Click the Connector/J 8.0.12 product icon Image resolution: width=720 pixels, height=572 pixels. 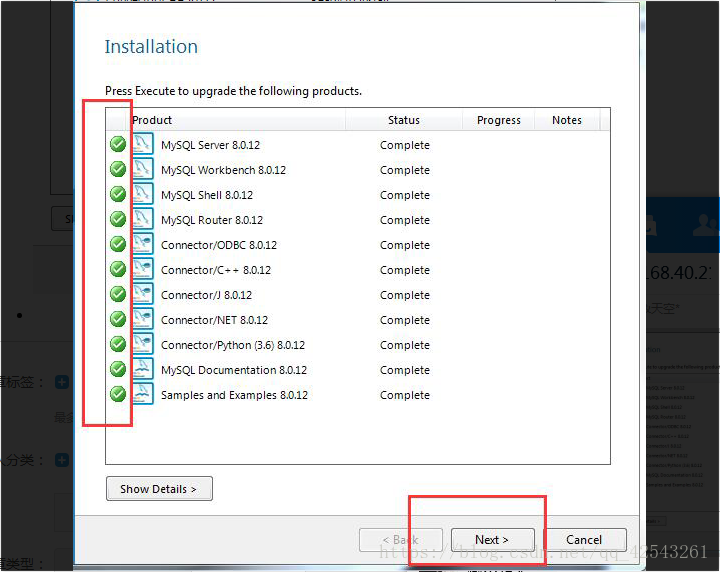coord(143,294)
